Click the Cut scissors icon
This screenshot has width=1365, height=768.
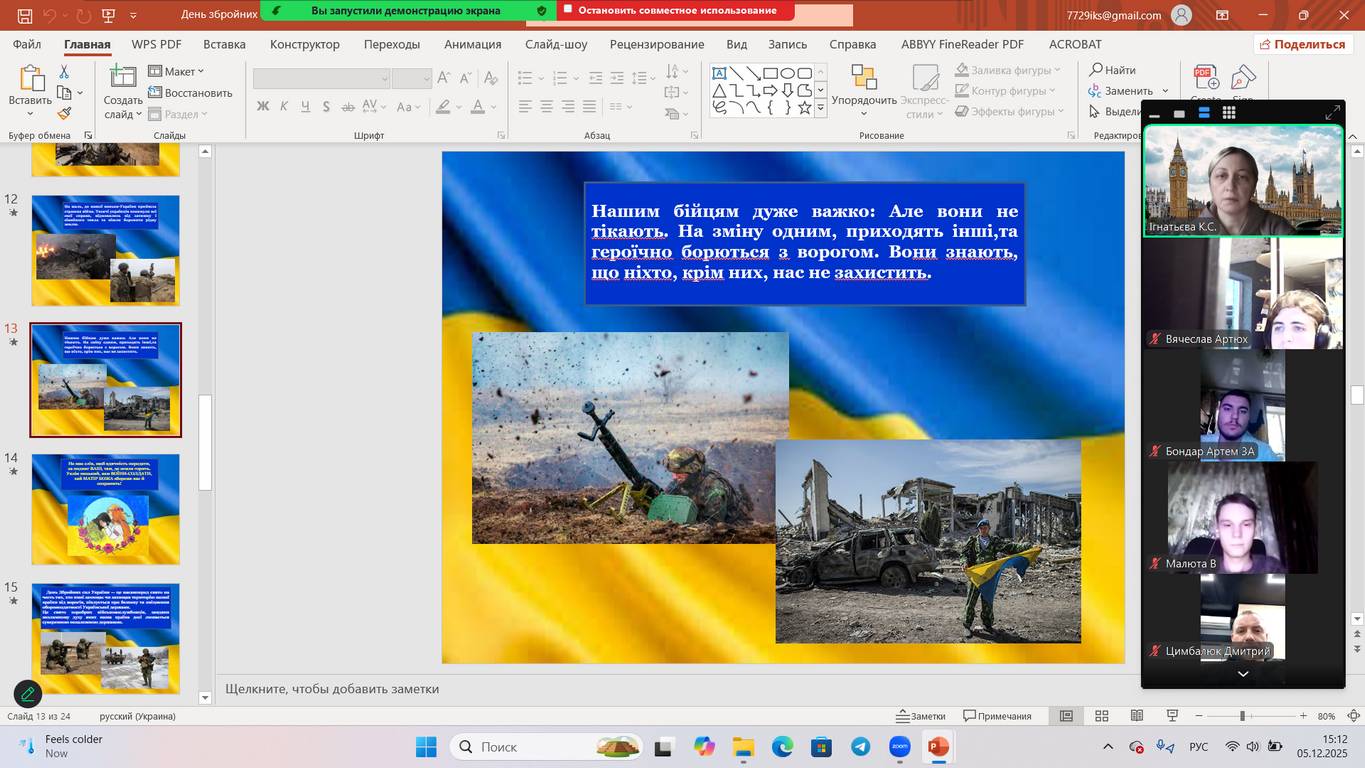[x=64, y=72]
